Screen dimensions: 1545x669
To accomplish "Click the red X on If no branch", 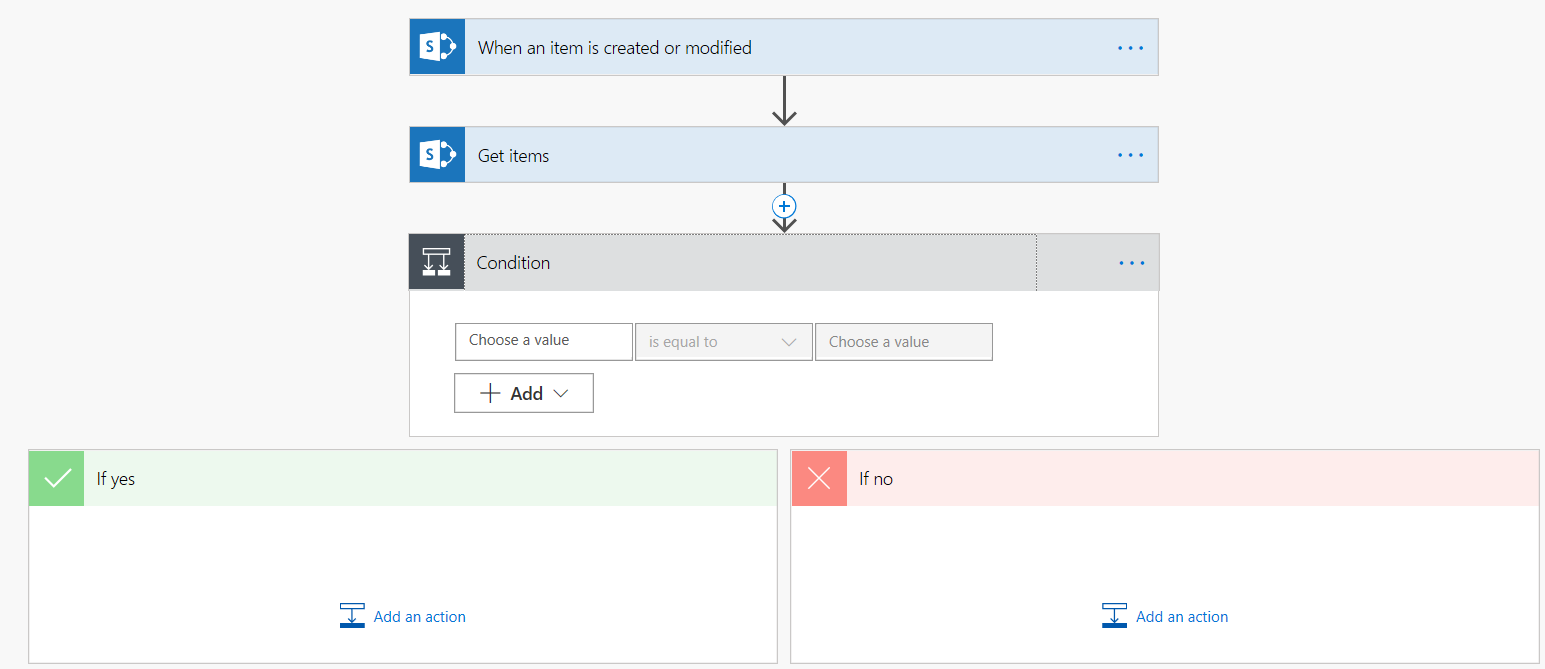I will pyautogui.click(x=818, y=478).
